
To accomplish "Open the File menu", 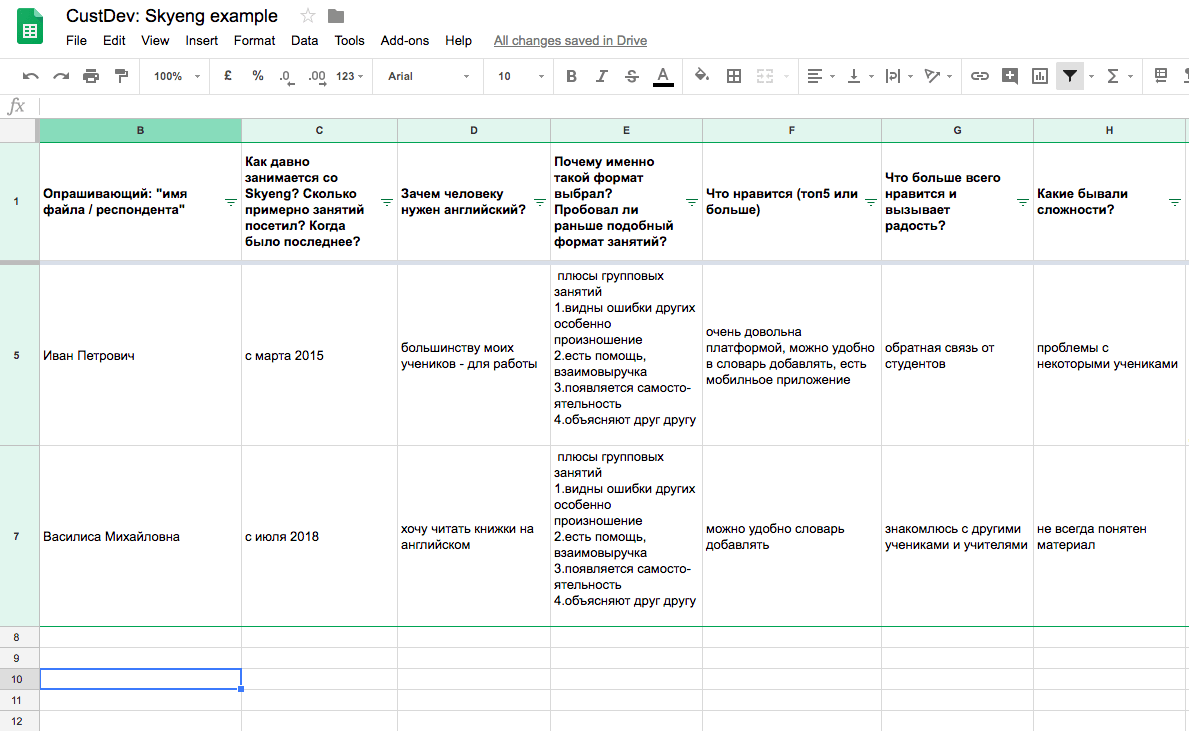I will 76,40.
